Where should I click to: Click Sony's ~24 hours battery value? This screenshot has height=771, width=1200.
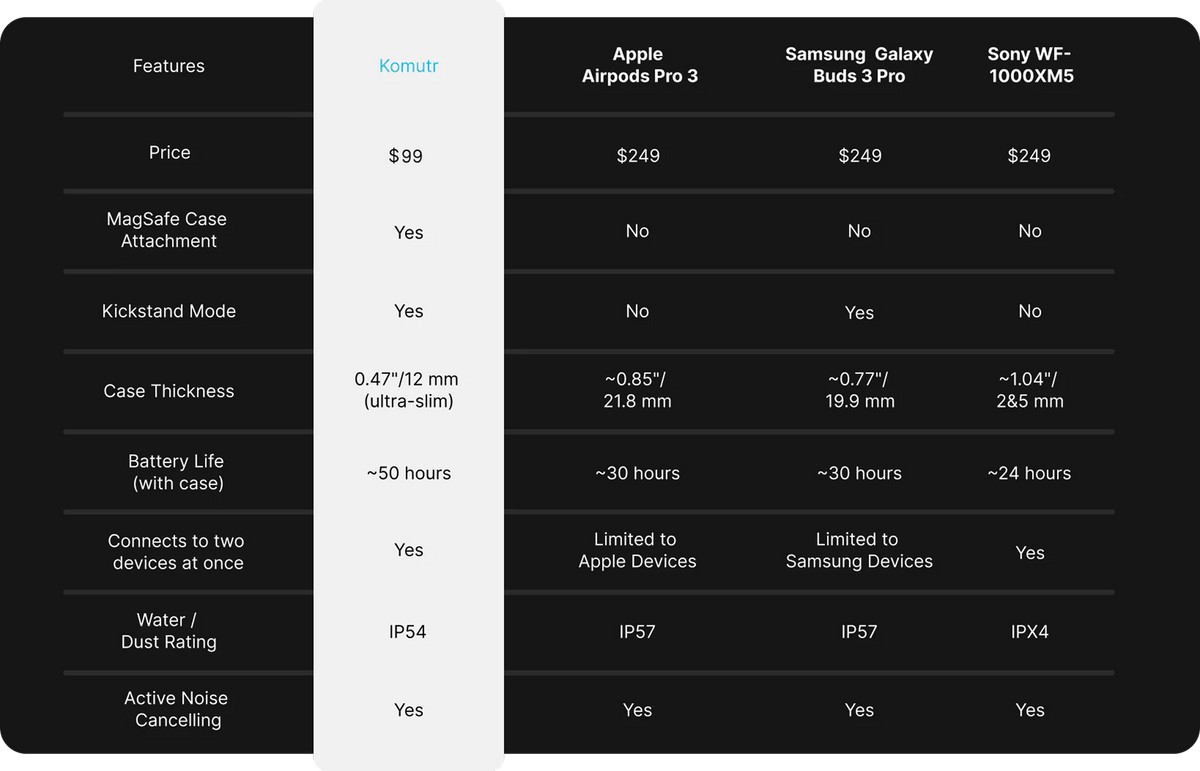[1029, 473]
